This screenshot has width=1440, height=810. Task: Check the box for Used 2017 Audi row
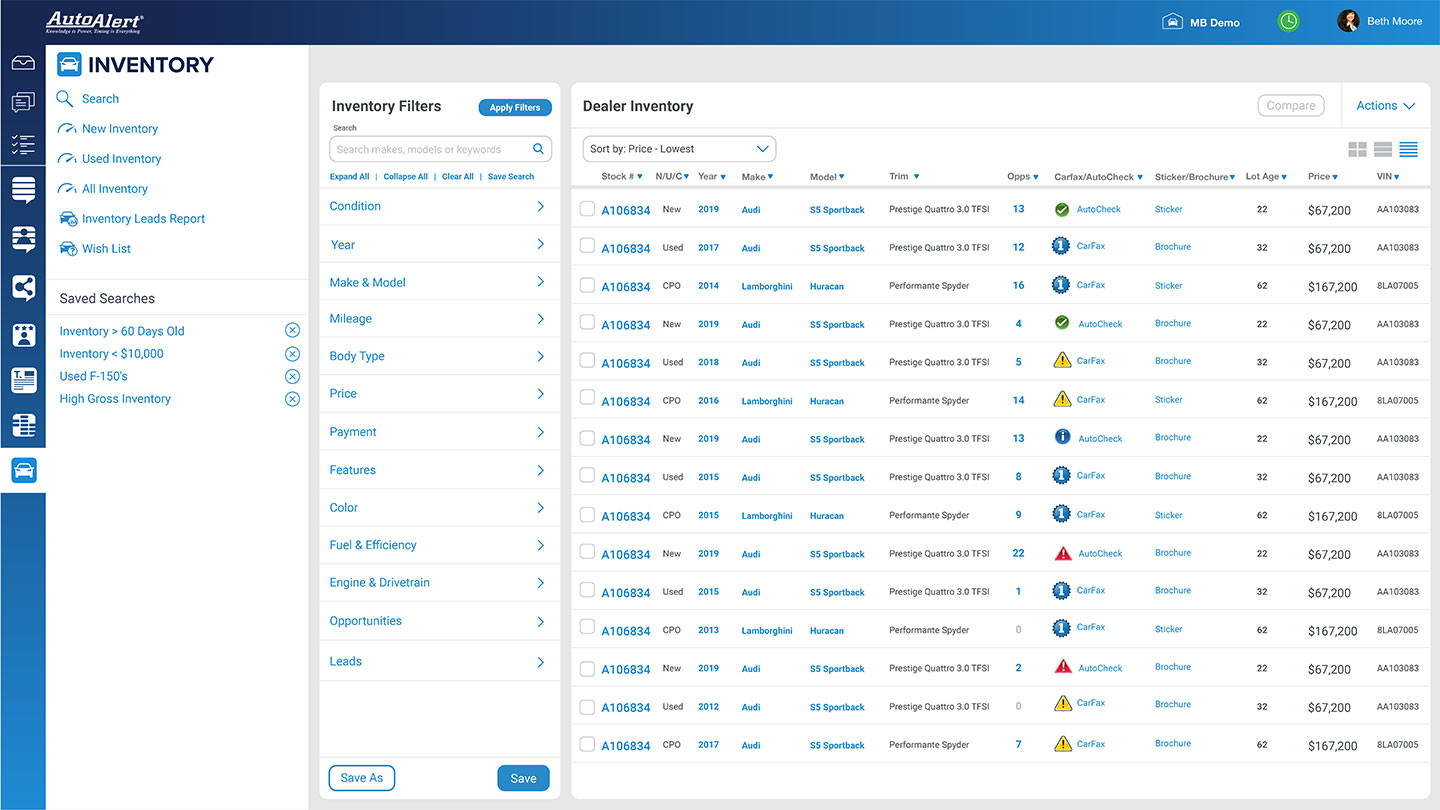pos(587,247)
